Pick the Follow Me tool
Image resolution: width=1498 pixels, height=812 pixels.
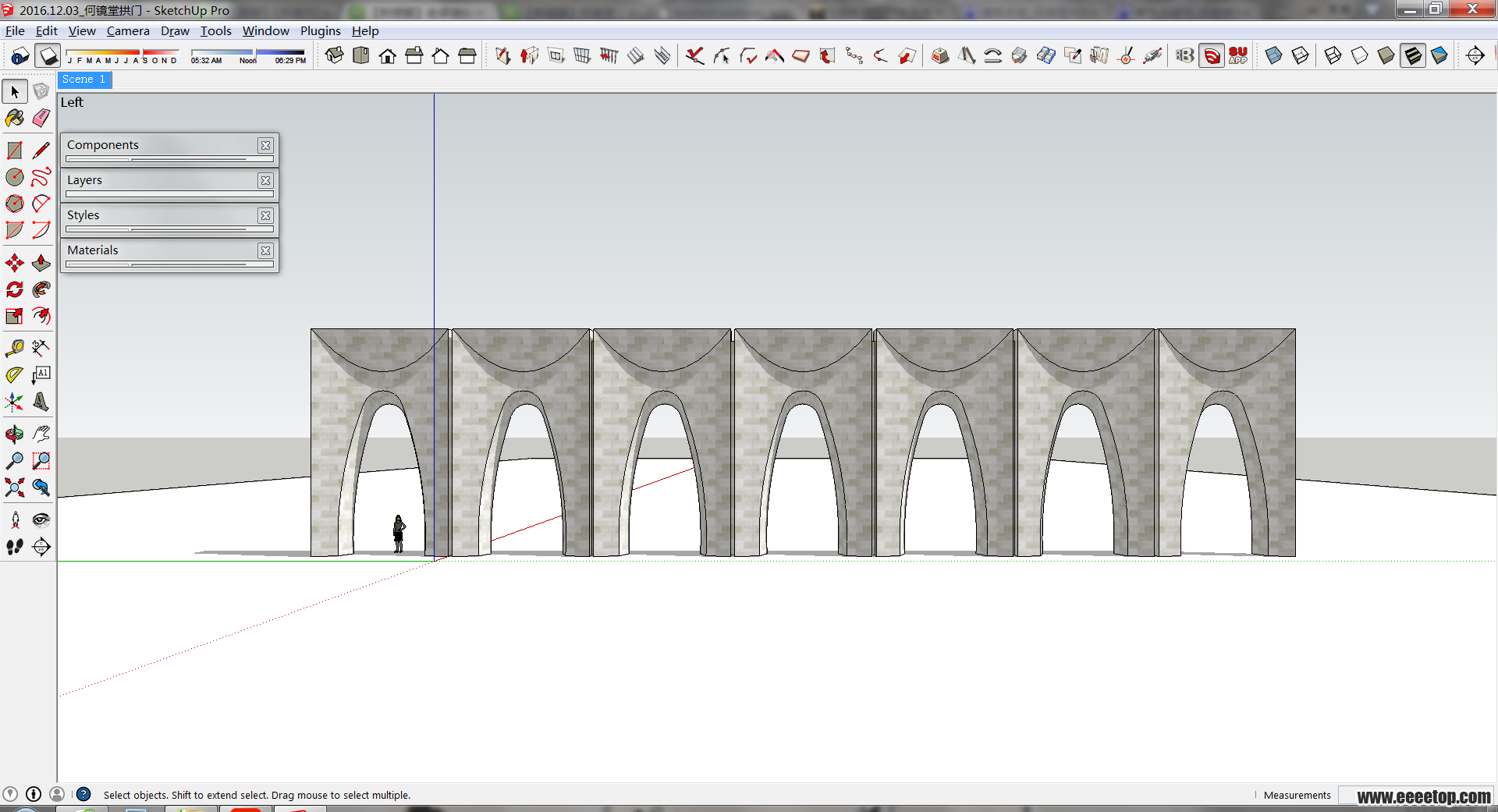click(x=41, y=289)
